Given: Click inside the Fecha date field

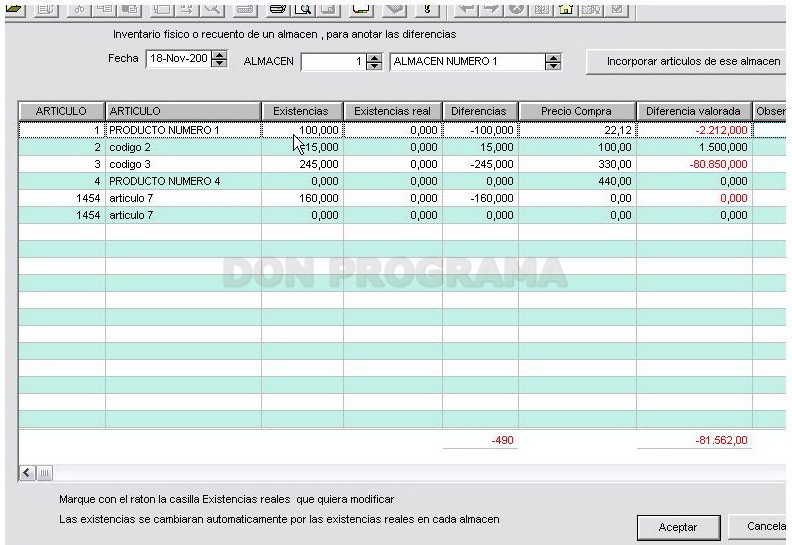Looking at the screenshot, I should tap(179, 59).
